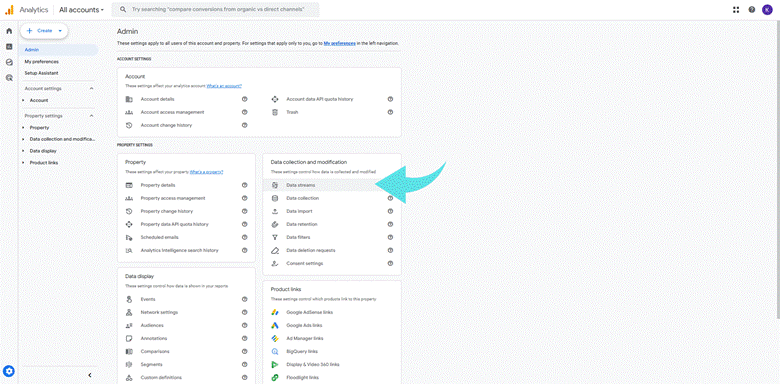The height and width of the screenshot is (384, 780).
Task: Expand the Data display tree item
Action: point(23,151)
